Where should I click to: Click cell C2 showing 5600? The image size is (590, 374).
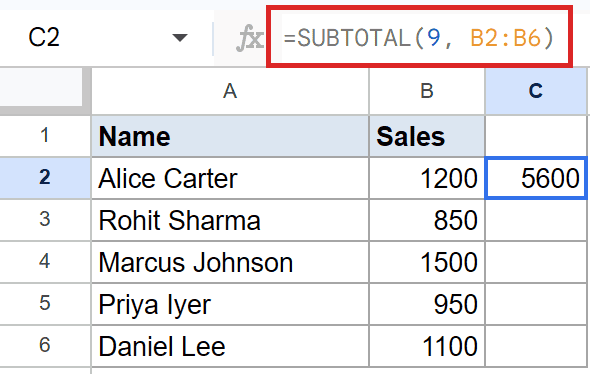tap(536, 178)
